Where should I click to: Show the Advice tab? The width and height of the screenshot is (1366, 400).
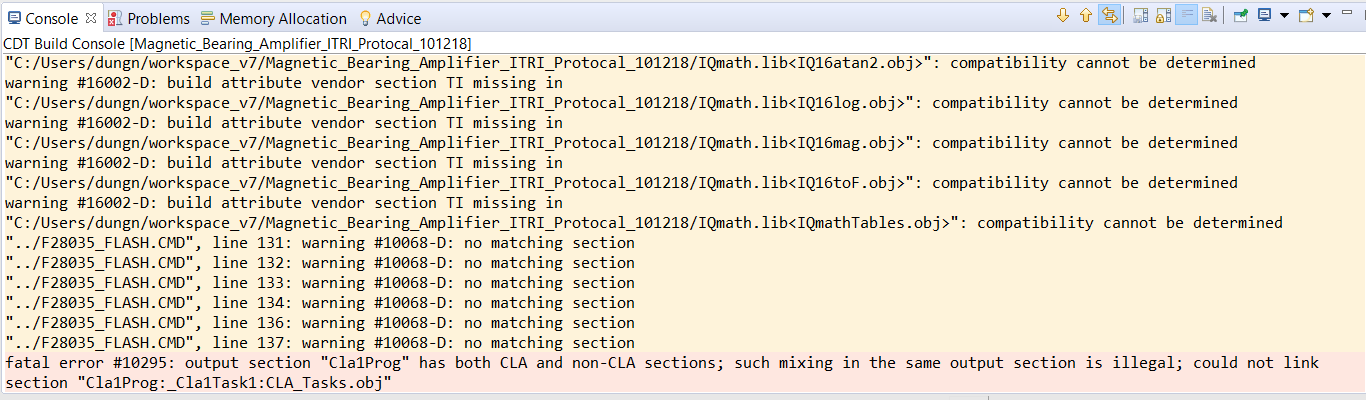(390, 18)
